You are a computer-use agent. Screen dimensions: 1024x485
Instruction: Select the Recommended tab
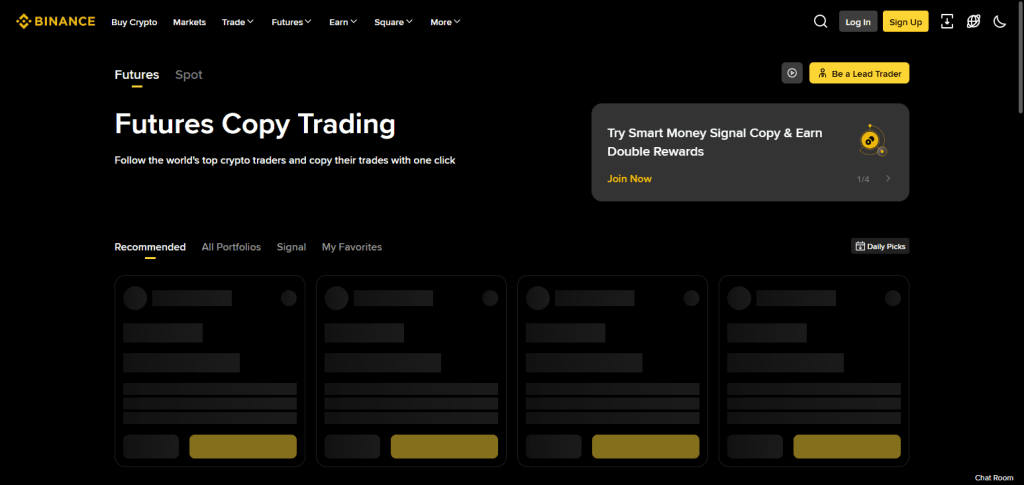coord(150,247)
